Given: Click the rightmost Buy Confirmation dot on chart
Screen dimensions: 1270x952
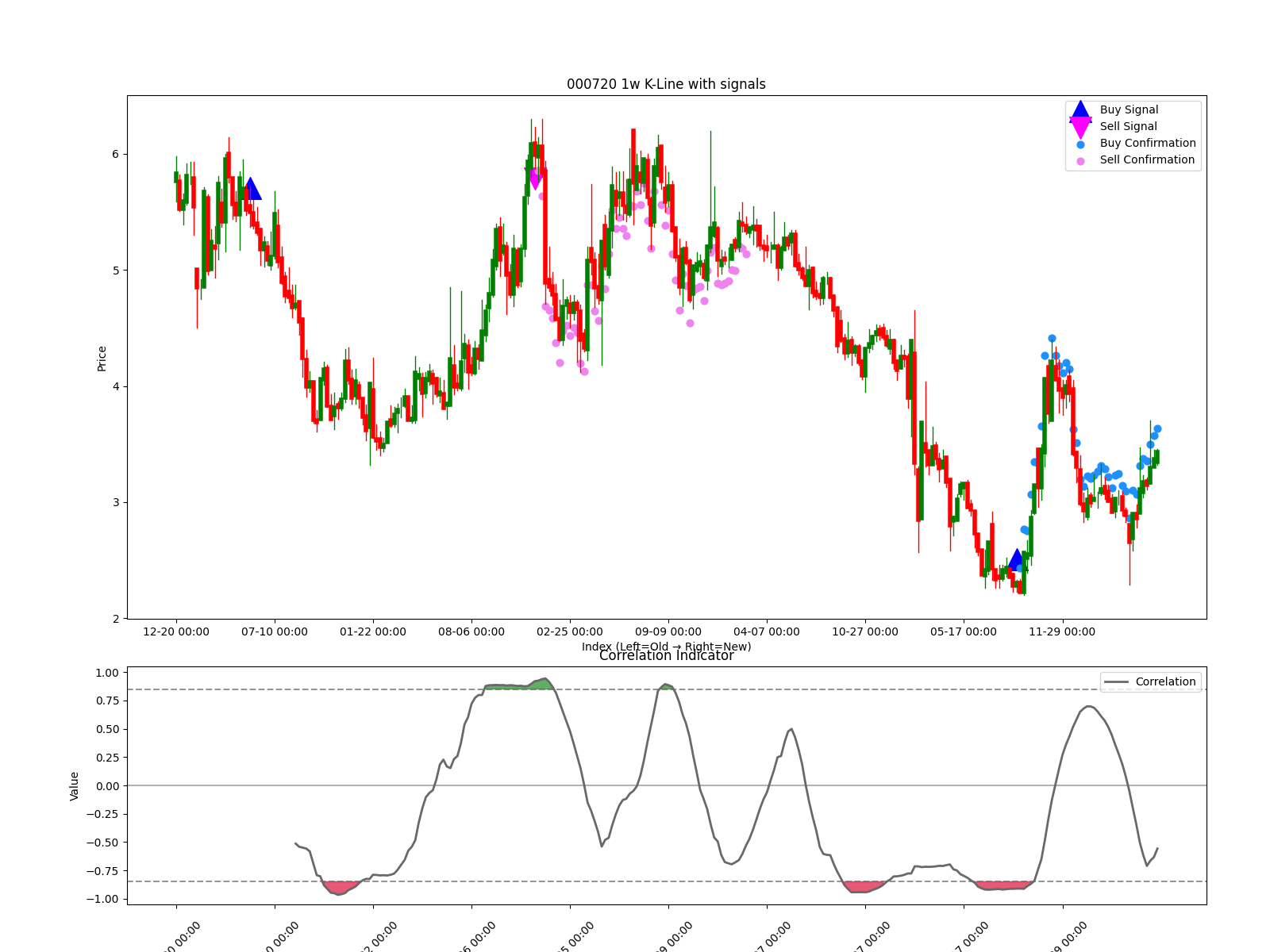Looking at the screenshot, I should [x=1157, y=428].
